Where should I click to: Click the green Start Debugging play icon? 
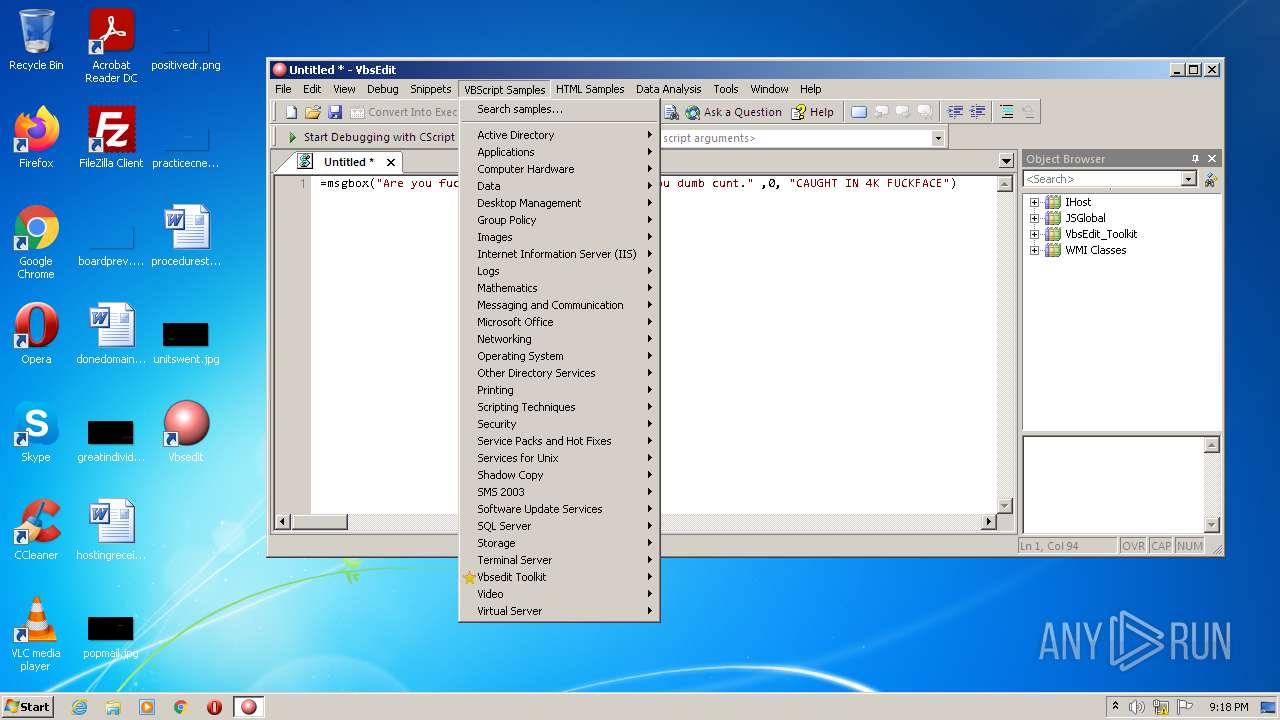(x=292, y=137)
